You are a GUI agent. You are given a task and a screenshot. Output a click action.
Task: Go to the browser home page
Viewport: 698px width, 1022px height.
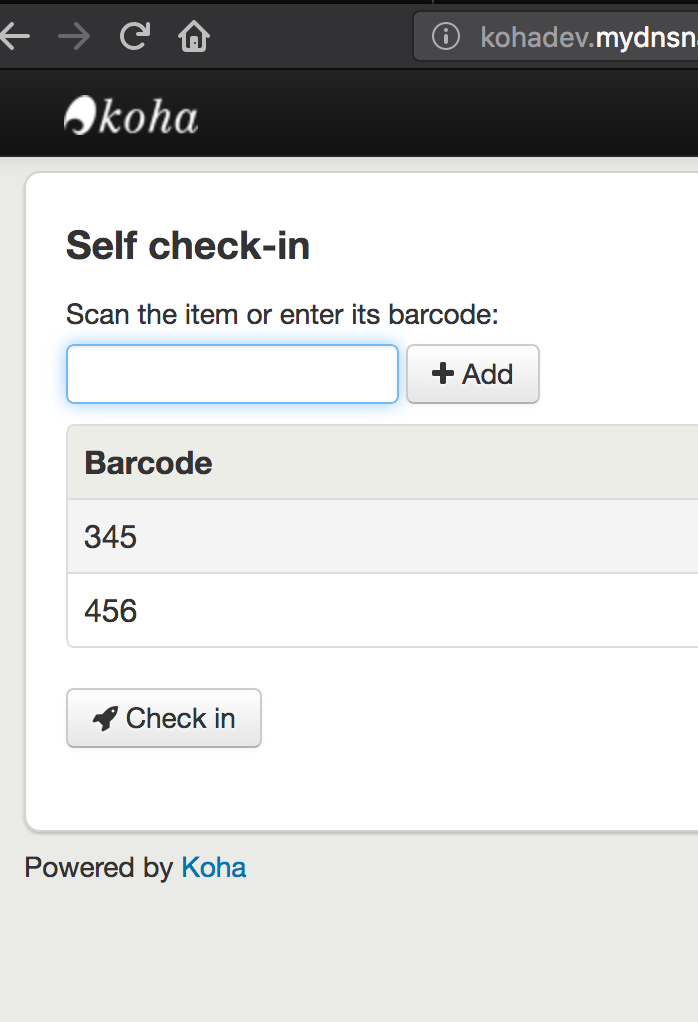pos(194,37)
